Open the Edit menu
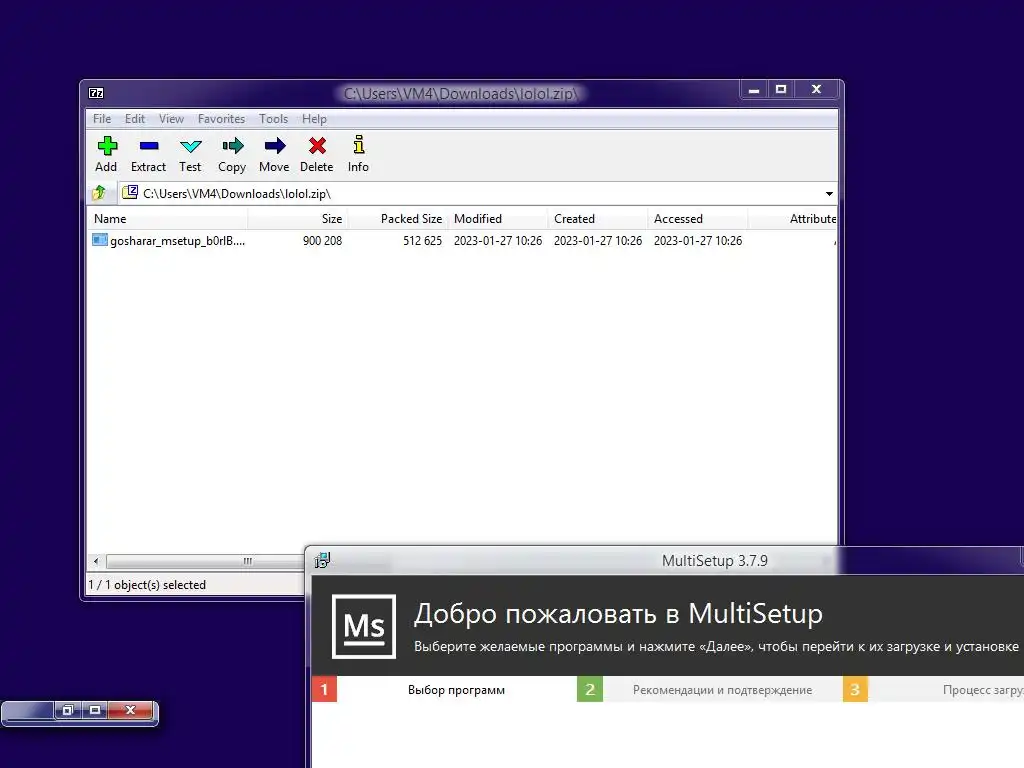This screenshot has width=1024, height=768. click(x=135, y=119)
